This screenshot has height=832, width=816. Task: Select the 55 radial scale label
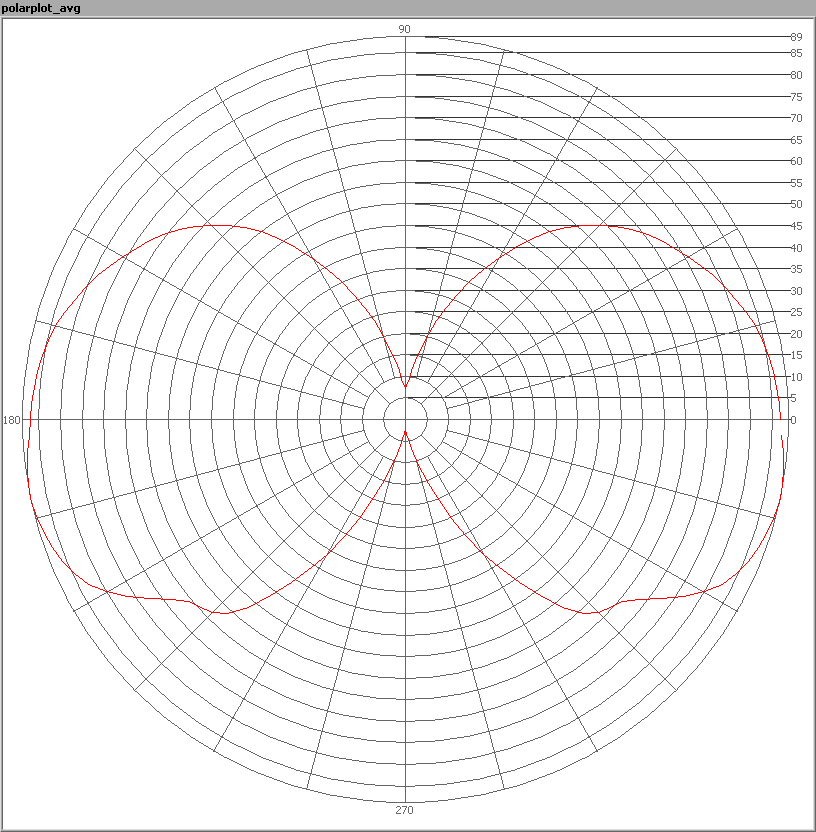click(x=796, y=183)
